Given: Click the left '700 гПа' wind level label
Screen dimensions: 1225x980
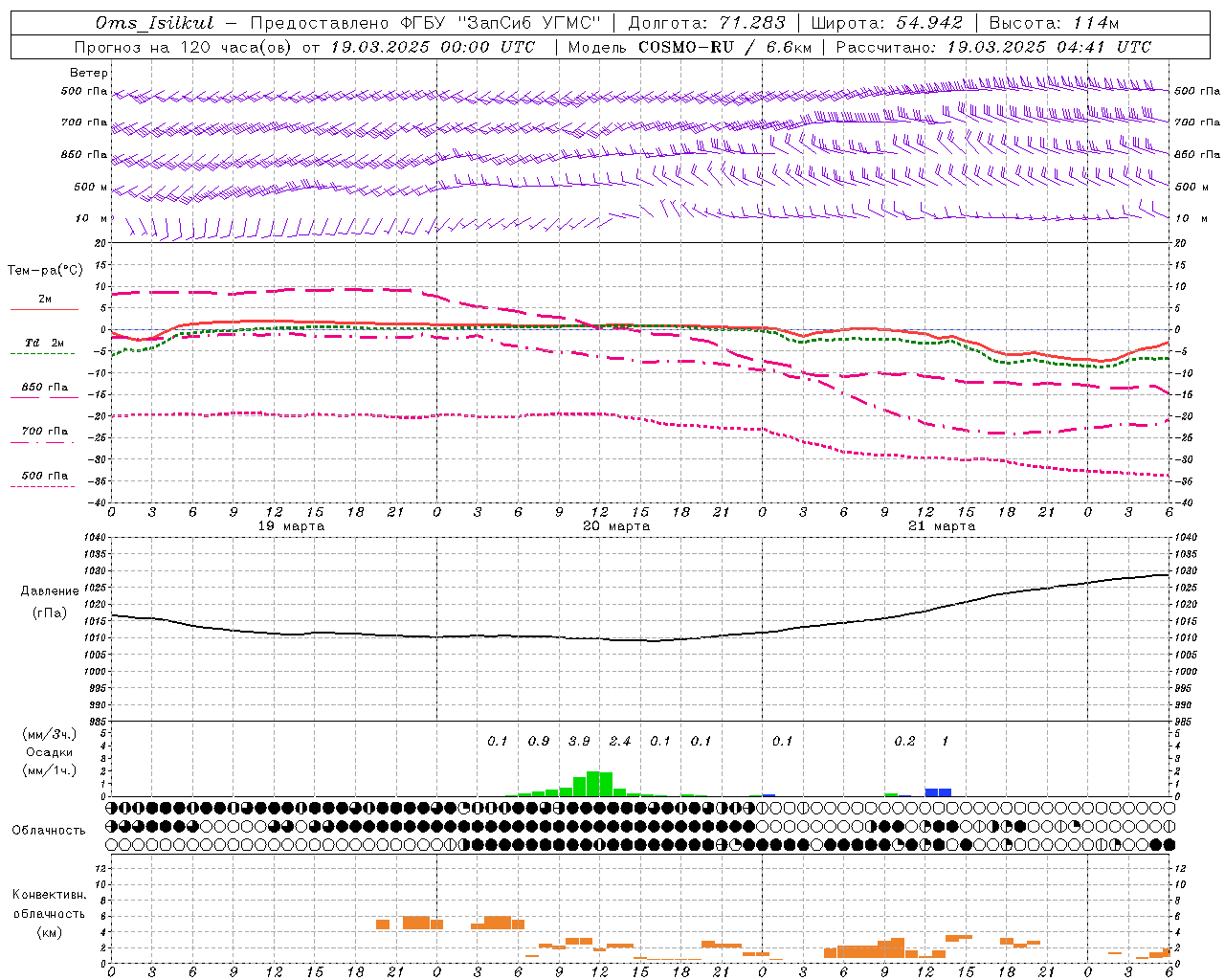Looking at the screenshot, I should click(x=84, y=122).
